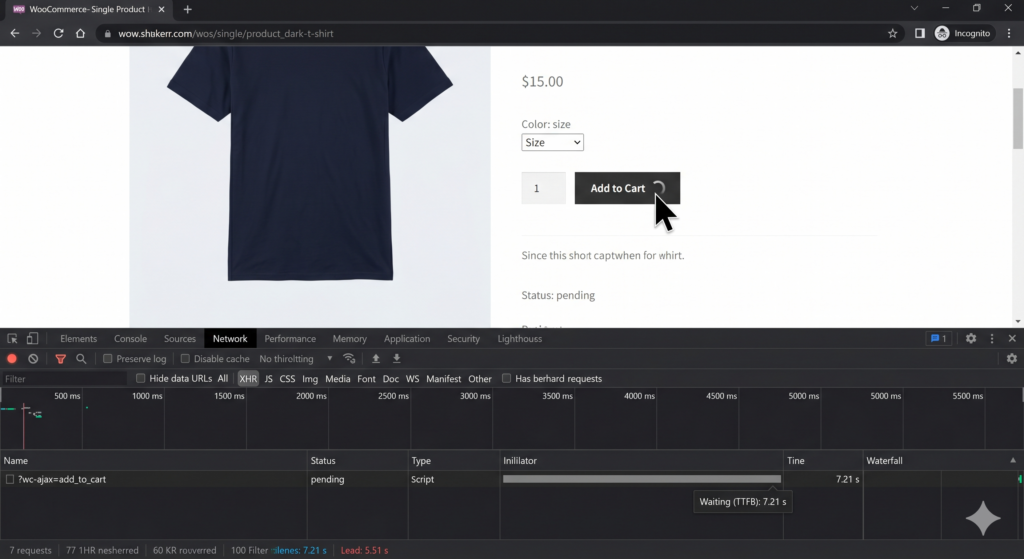Check the Hide data URLs option

pos(140,378)
